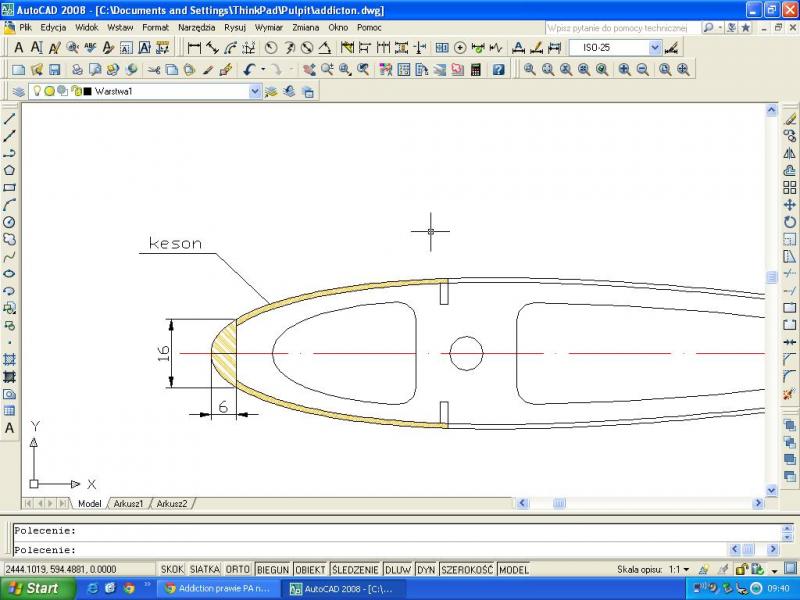This screenshot has width=800, height=600.
Task: Click the Save drawing icon
Action: 54,70
